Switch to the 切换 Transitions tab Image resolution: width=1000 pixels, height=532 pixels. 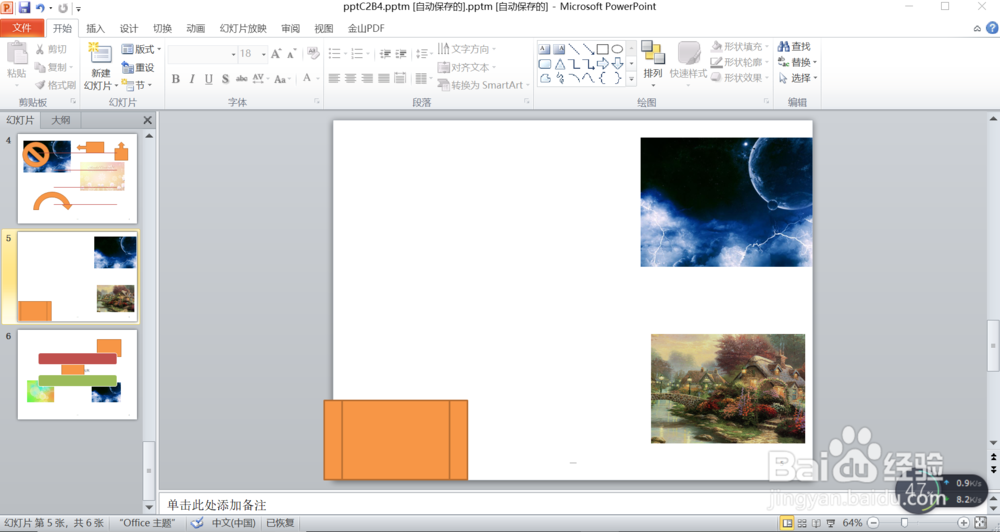click(162, 28)
